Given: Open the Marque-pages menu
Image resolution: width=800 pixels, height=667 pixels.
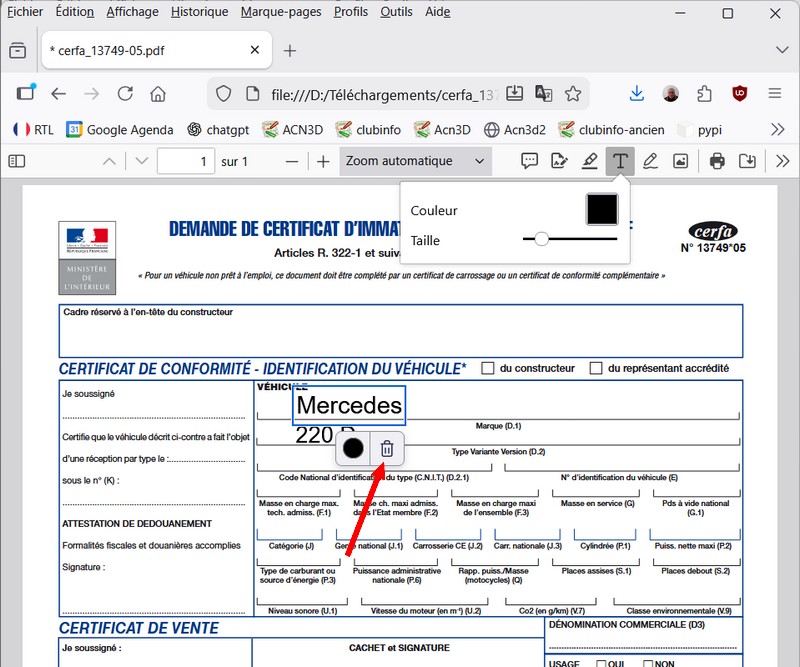Looking at the screenshot, I should click(x=281, y=12).
